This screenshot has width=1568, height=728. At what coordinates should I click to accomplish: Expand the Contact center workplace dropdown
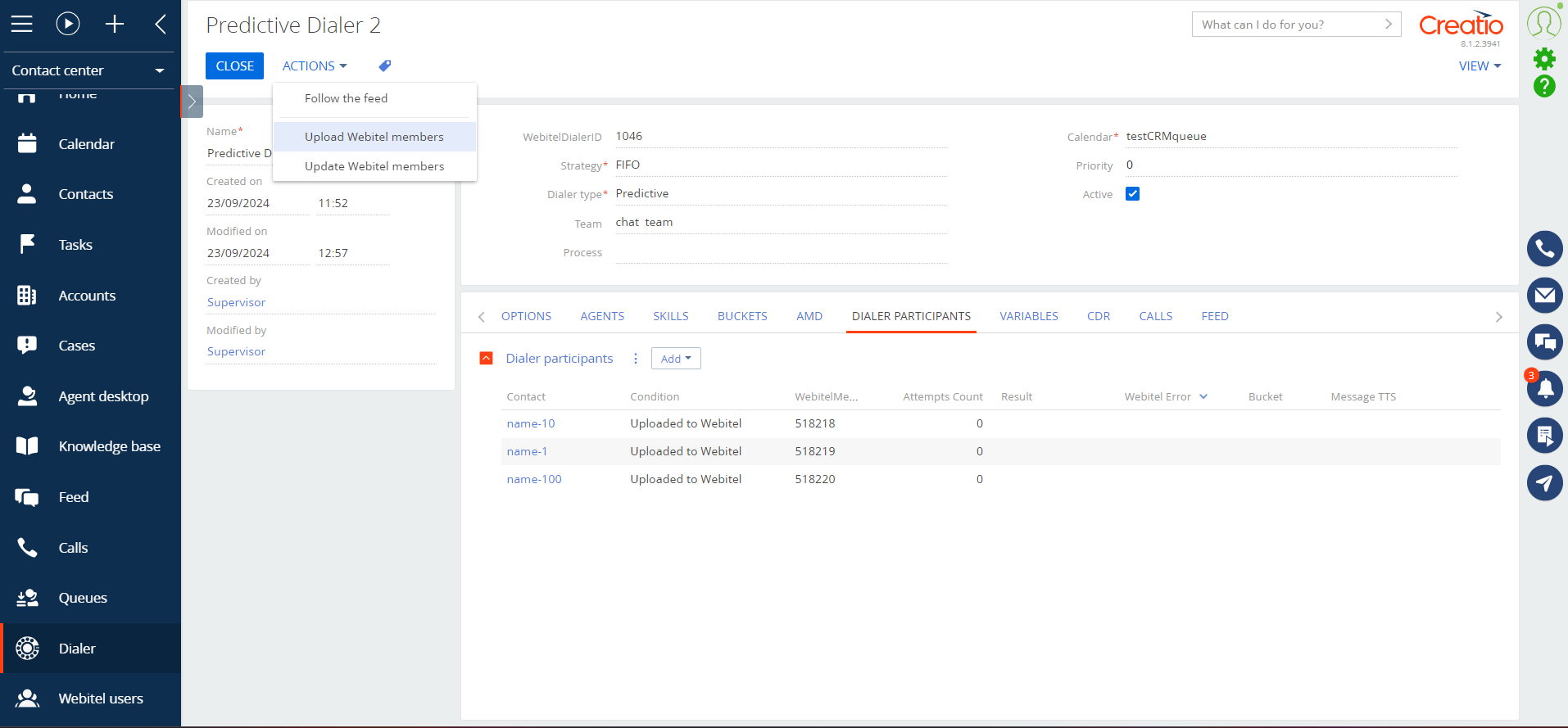tap(88, 70)
